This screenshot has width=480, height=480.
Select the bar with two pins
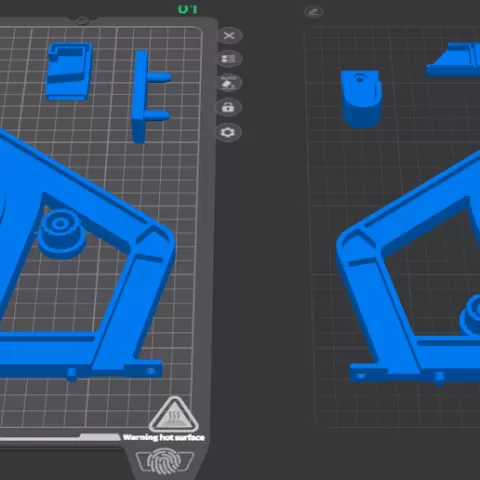(150, 97)
